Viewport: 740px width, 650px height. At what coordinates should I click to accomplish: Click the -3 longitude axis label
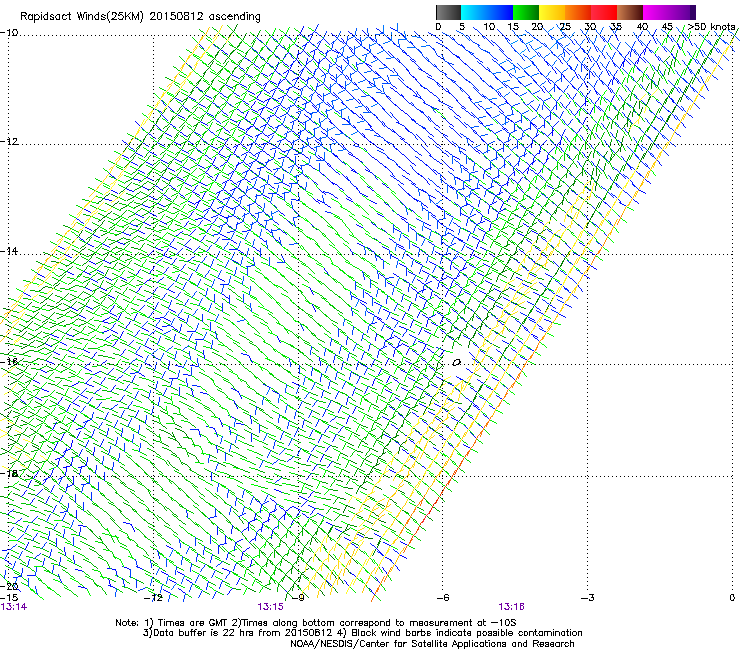588,598
